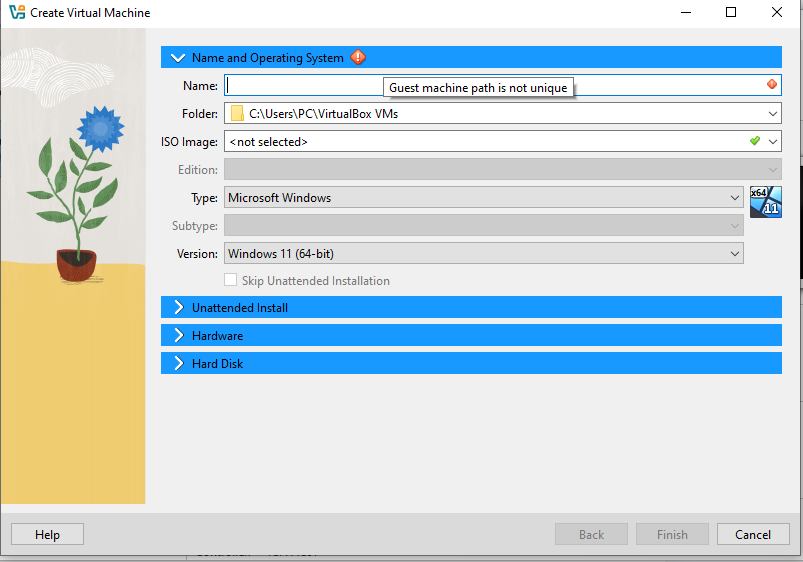This screenshot has height=562, width=803.
Task: Click the Windows 11 x64 OS type icon
Action: click(765, 201)
